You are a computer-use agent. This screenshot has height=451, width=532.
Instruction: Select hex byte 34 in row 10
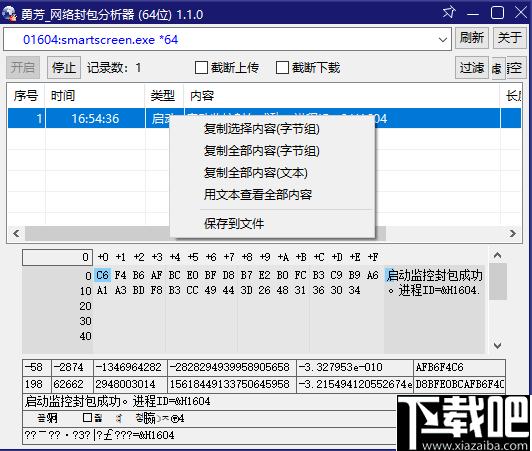355,290
